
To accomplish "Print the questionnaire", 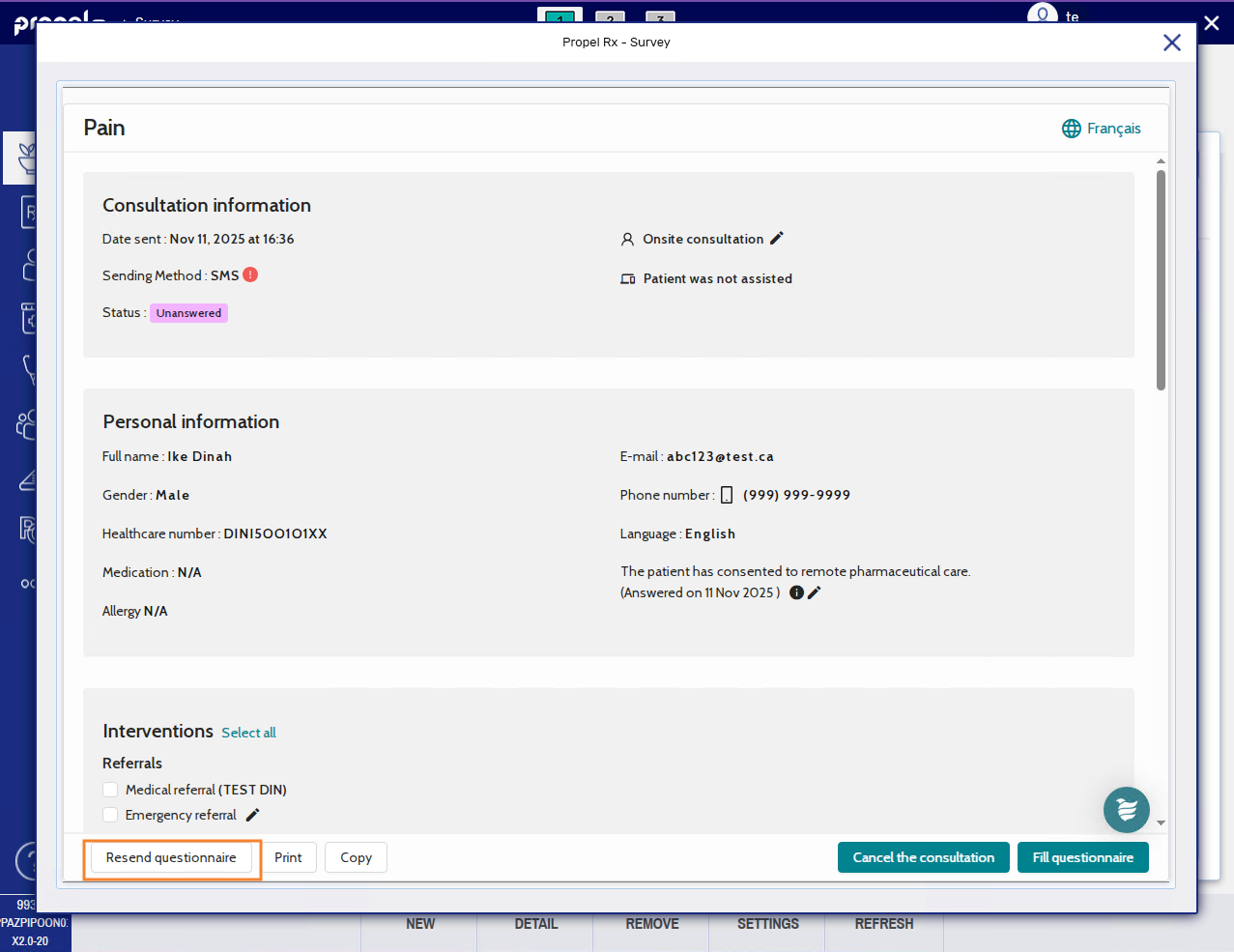I will pos(288,857).
